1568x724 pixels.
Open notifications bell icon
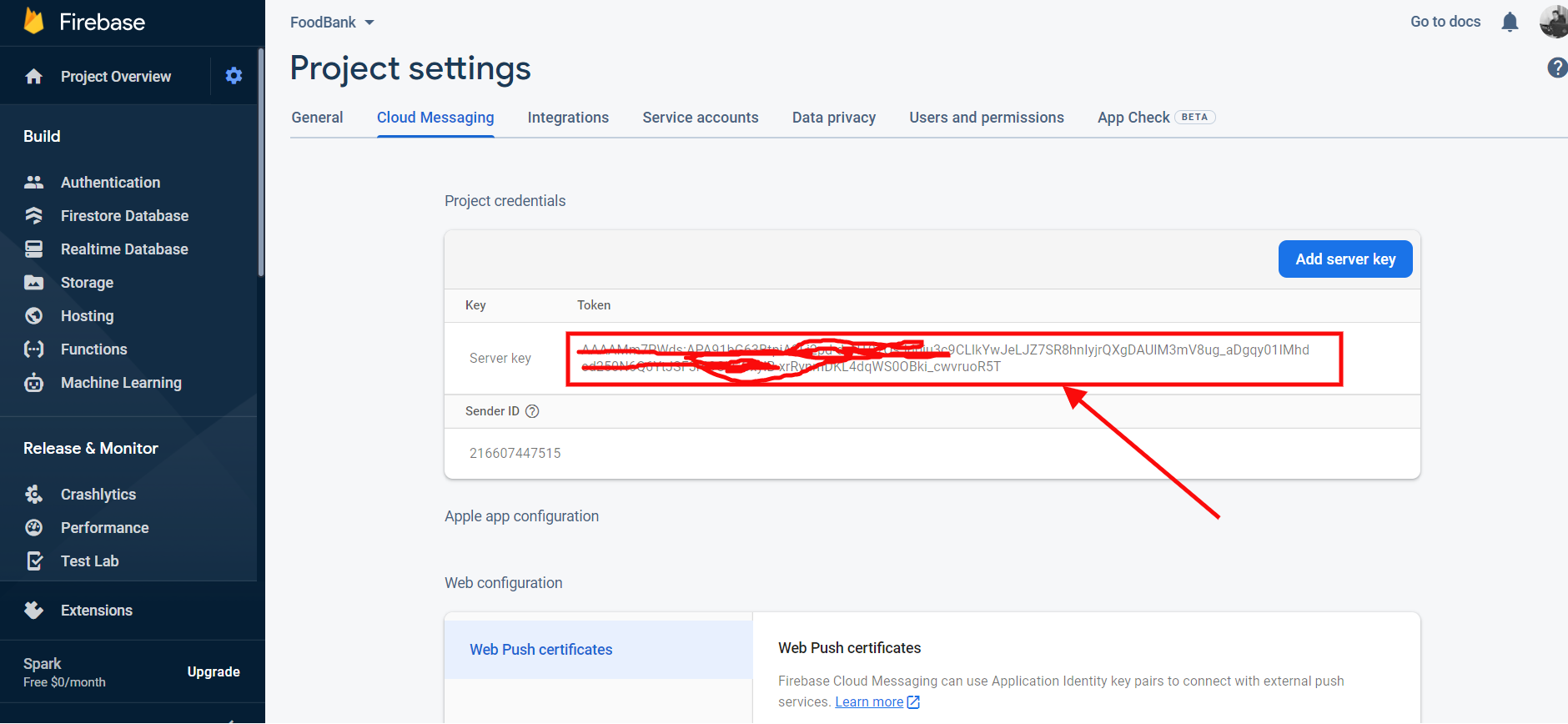[1510, 22]
